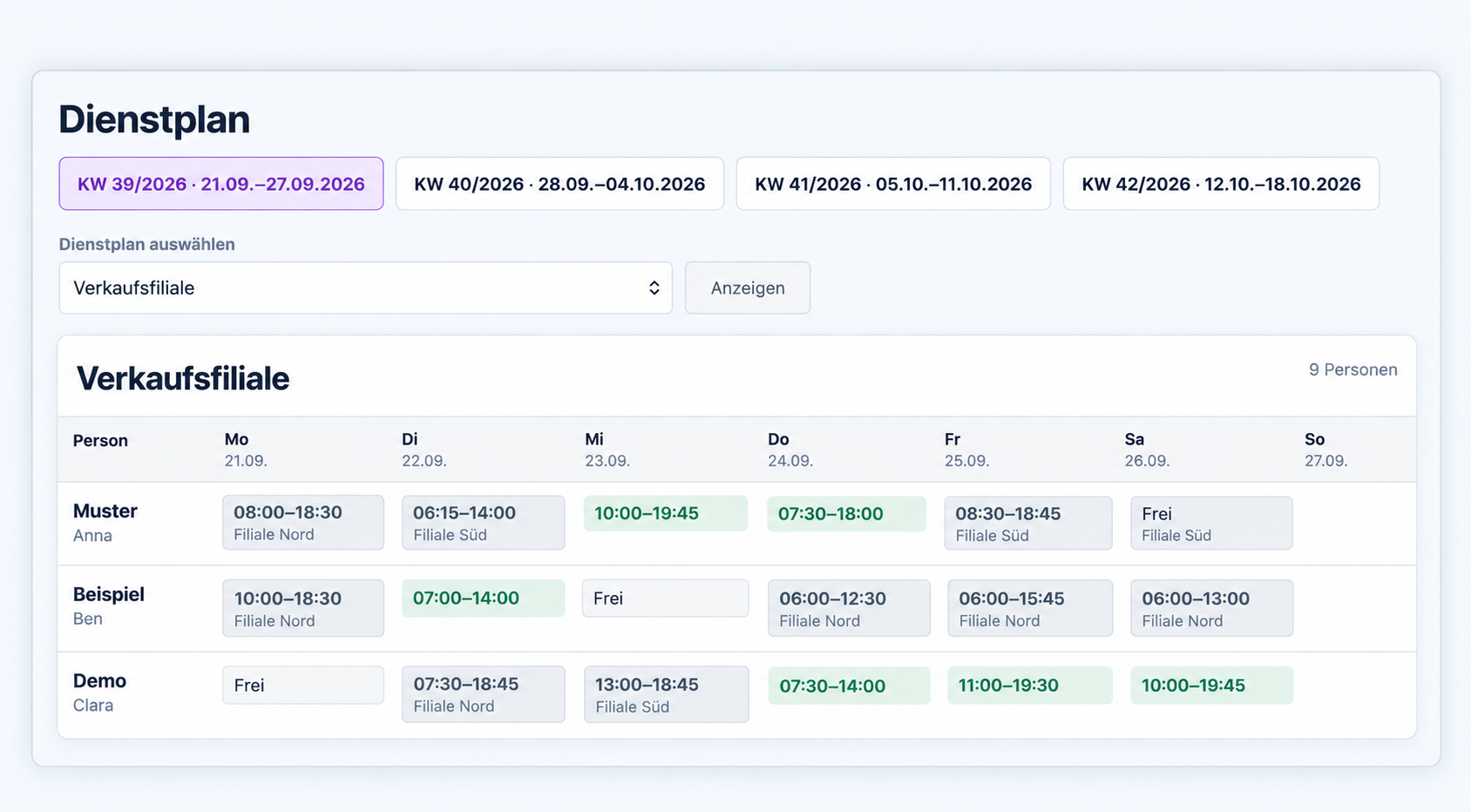
Task: Click the Anzeigen button
Action: (748, 288)
